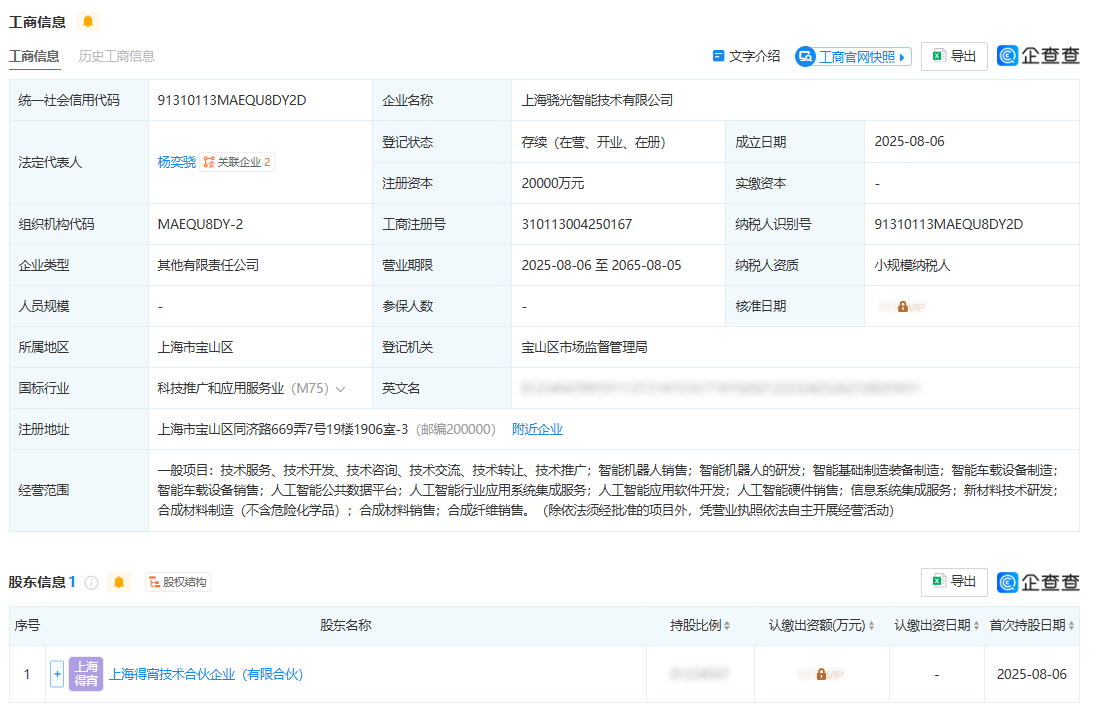The width and height of the screenshot is (1093, 711).
Task: Sort by 认缴出资日期 column arrows
Action: 977,625
